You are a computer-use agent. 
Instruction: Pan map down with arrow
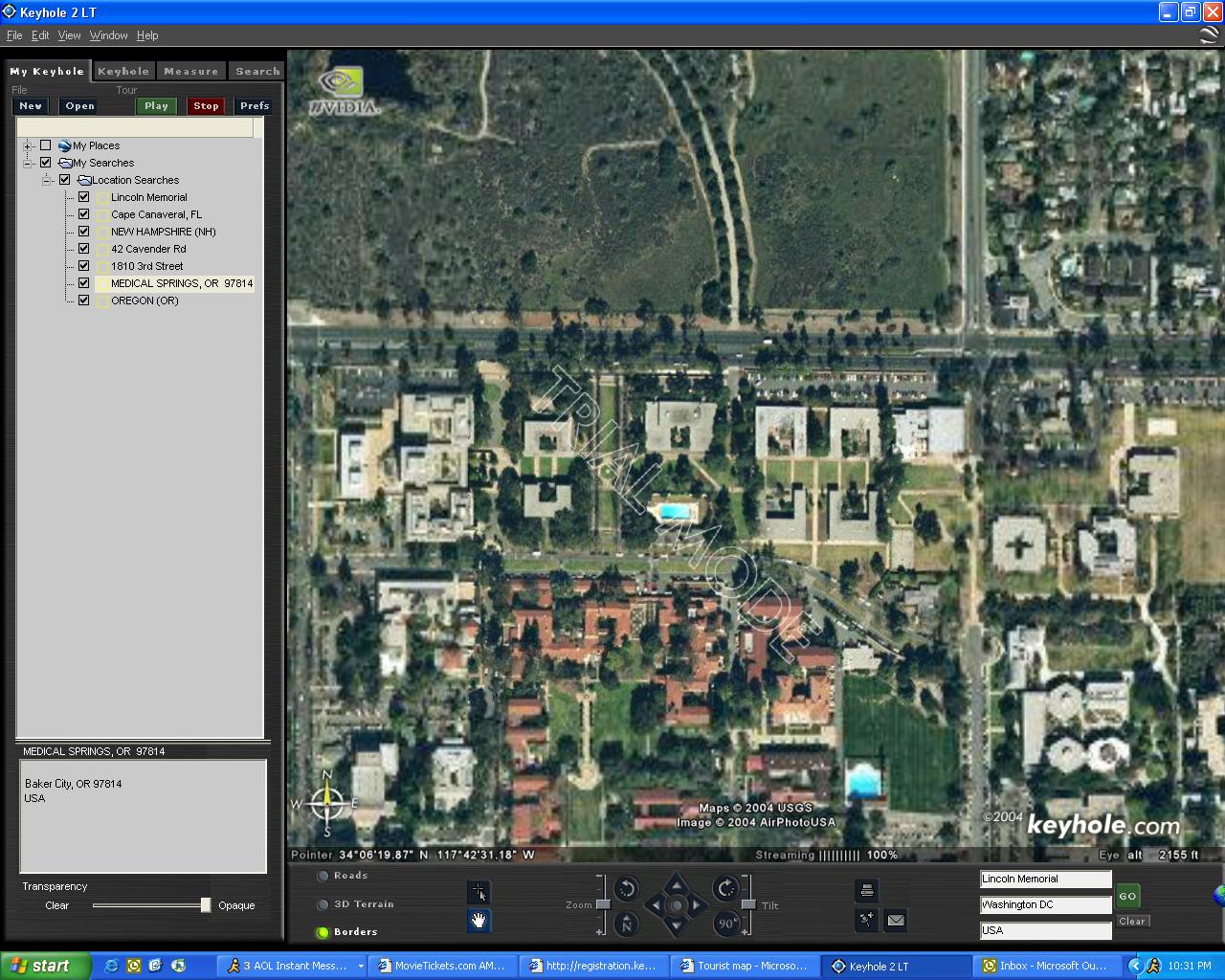pos(677,927)
